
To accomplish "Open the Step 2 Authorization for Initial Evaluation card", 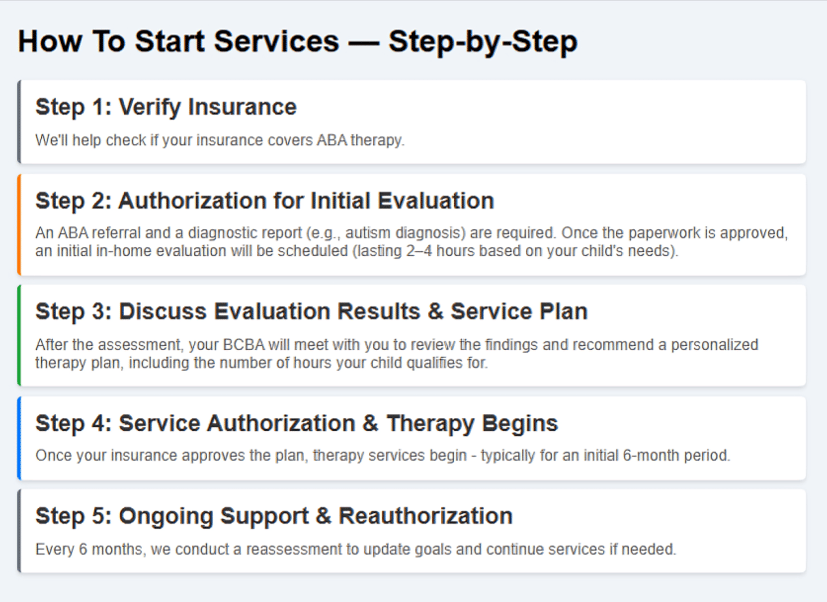I will click(411, 225).
